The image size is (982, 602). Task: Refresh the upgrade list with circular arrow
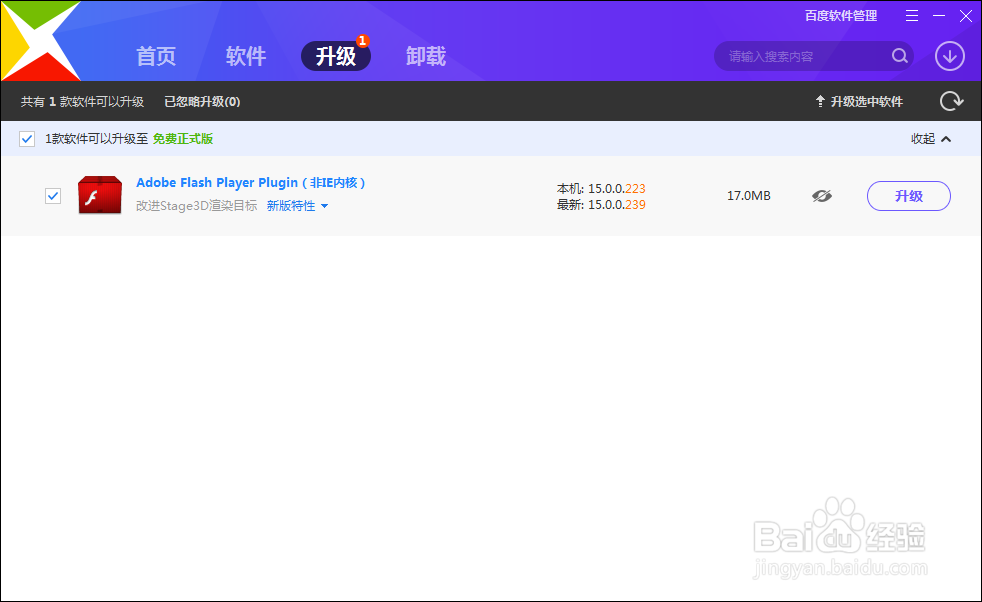[951, 101]
